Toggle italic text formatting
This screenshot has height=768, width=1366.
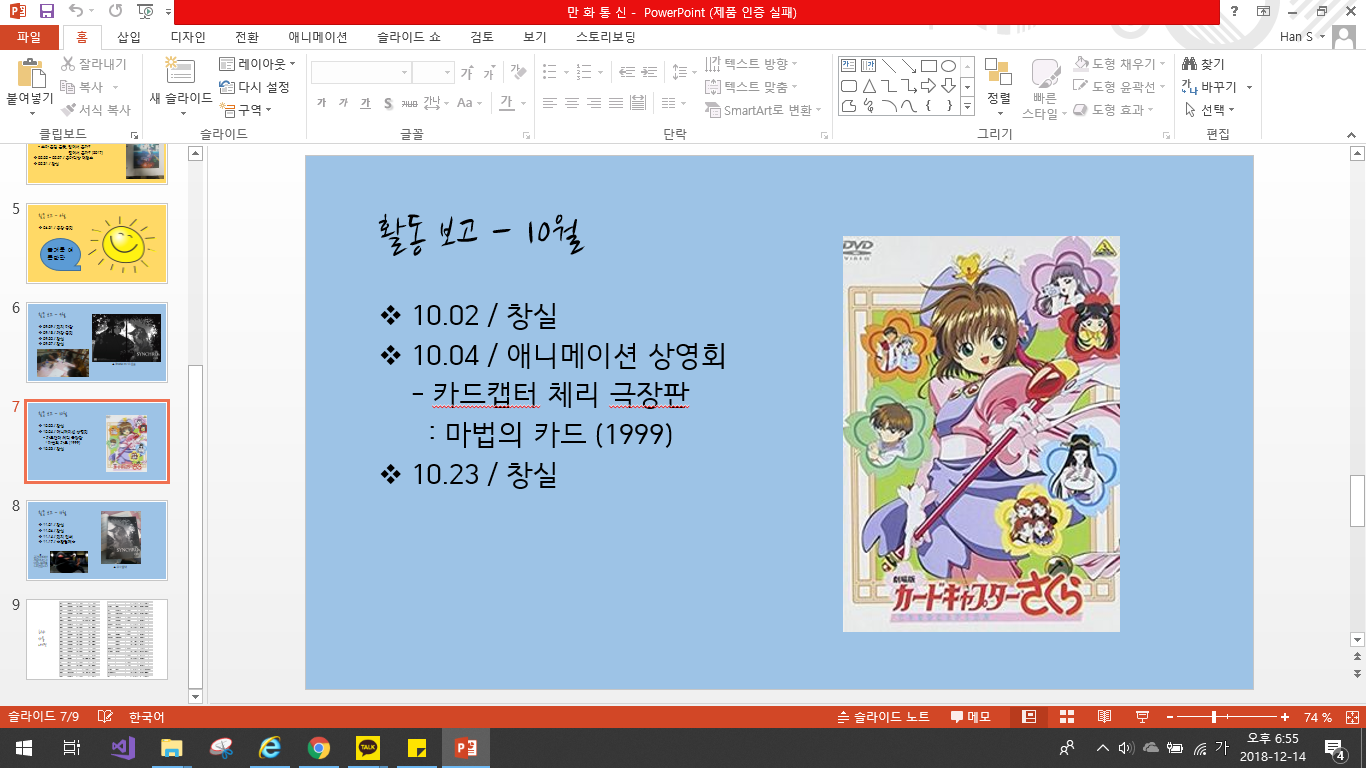(x=343, y=102)
